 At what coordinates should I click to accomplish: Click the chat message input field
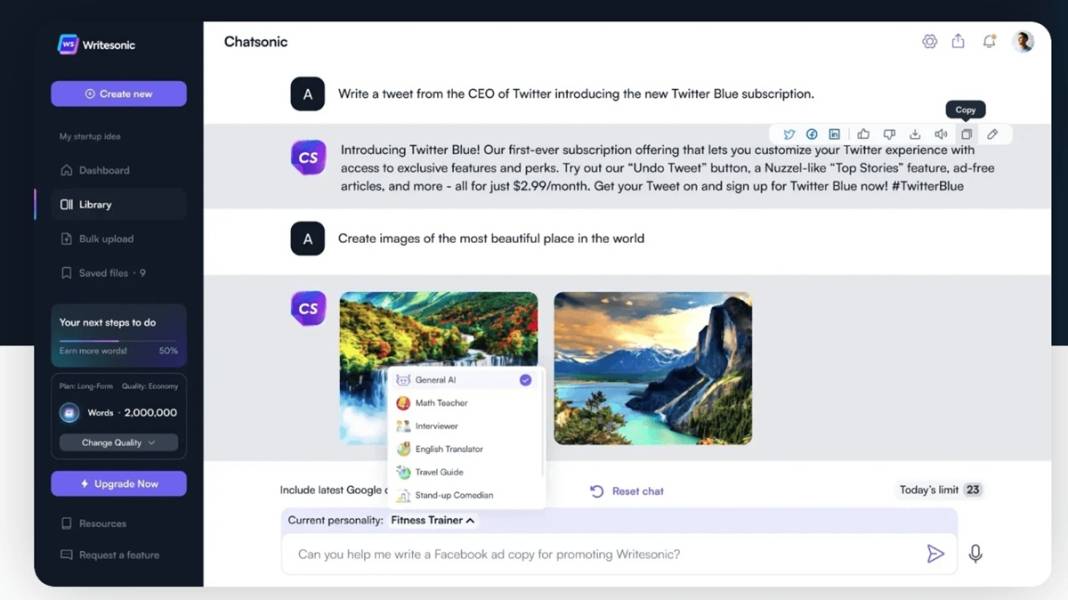pyautogui.click(x=600, y=554)
